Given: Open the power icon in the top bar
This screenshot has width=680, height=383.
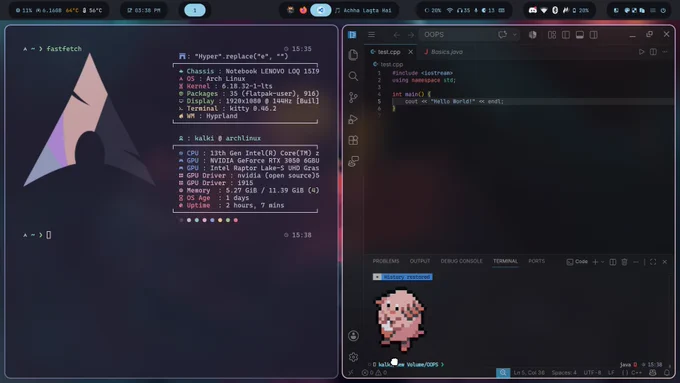Looking at the screenshot, I should tap(663, 10).
